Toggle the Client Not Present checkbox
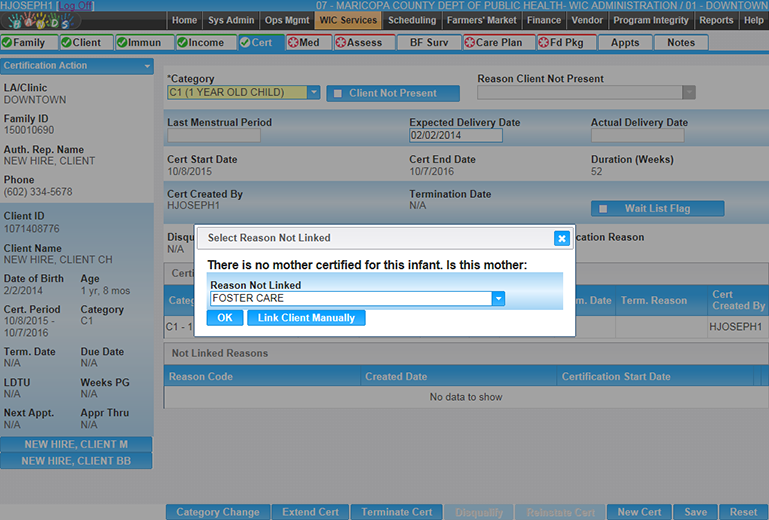This screenshot has width=769, height=520. click(338, 93)
